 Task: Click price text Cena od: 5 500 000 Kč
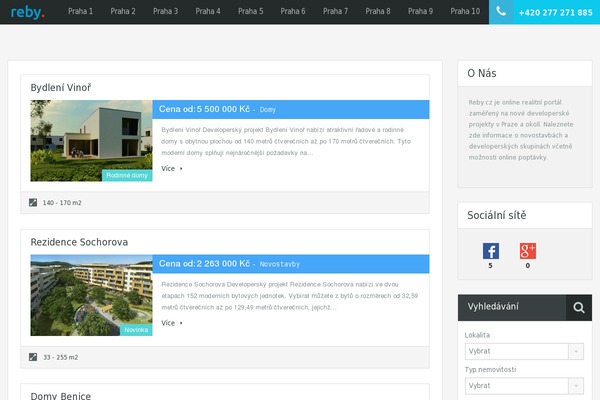click(x=204, y=109)
